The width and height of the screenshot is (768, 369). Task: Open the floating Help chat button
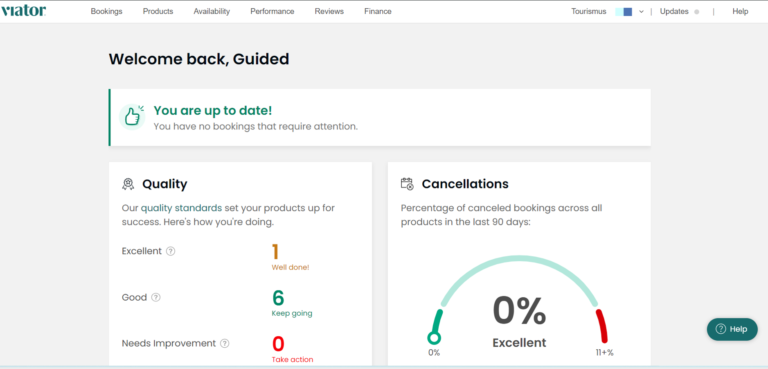click(x=732, y=329)
